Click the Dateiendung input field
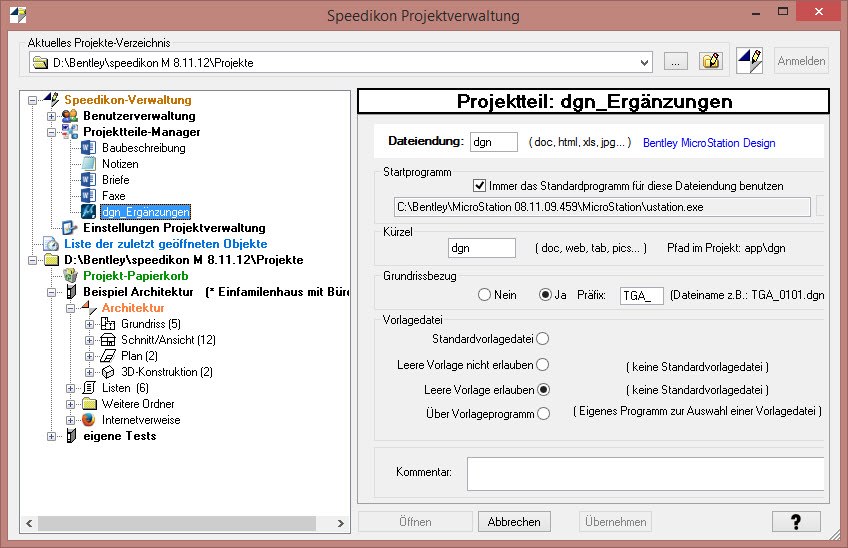Image resolution: width=848 pixels, height=548 pixels. coord(494,142)
